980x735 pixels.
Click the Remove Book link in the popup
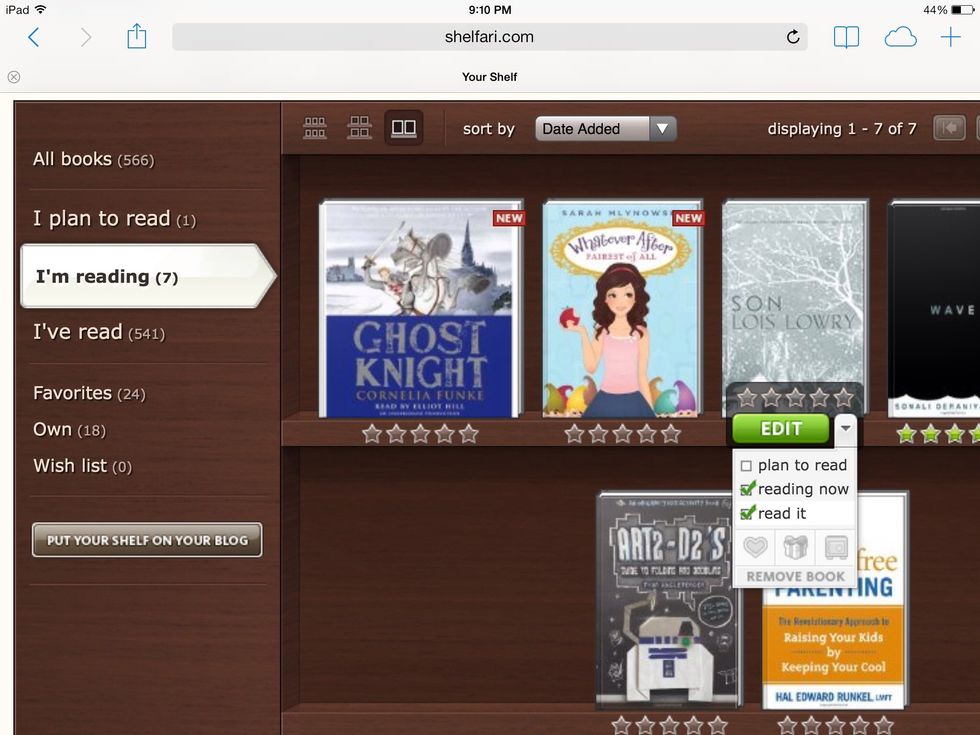[x=794, y=576]
